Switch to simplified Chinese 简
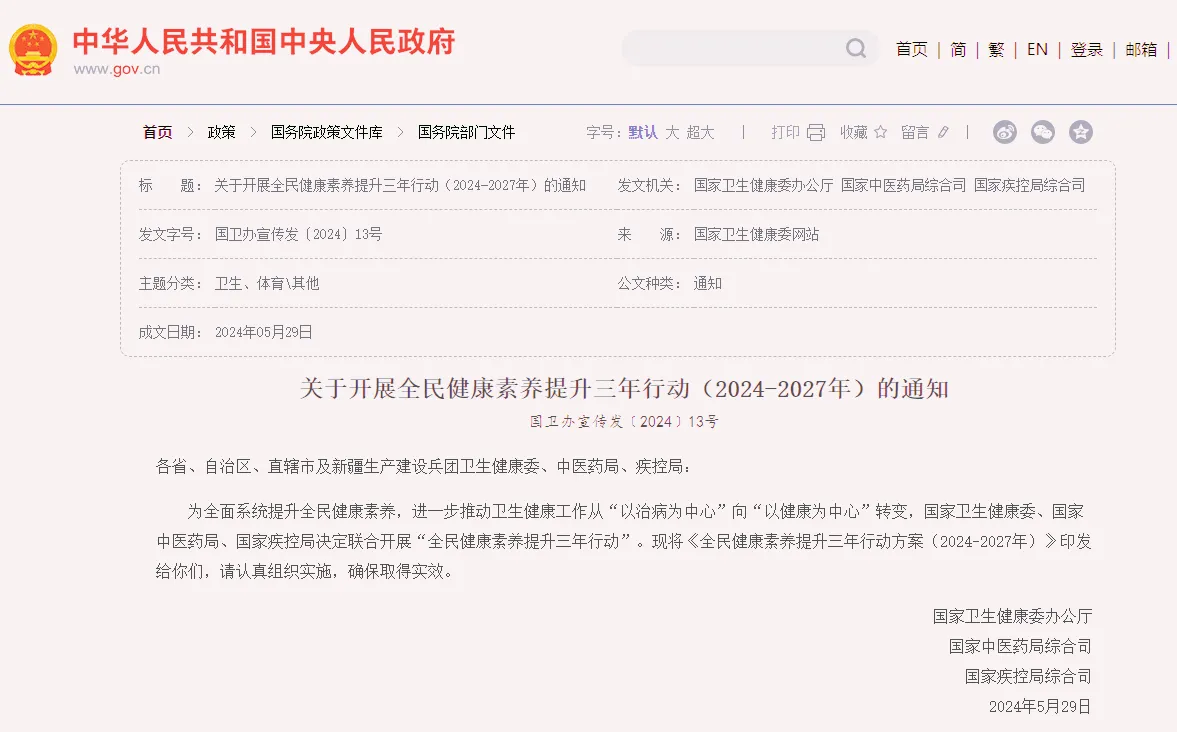The image size is (1177, 732). point(958,50)
